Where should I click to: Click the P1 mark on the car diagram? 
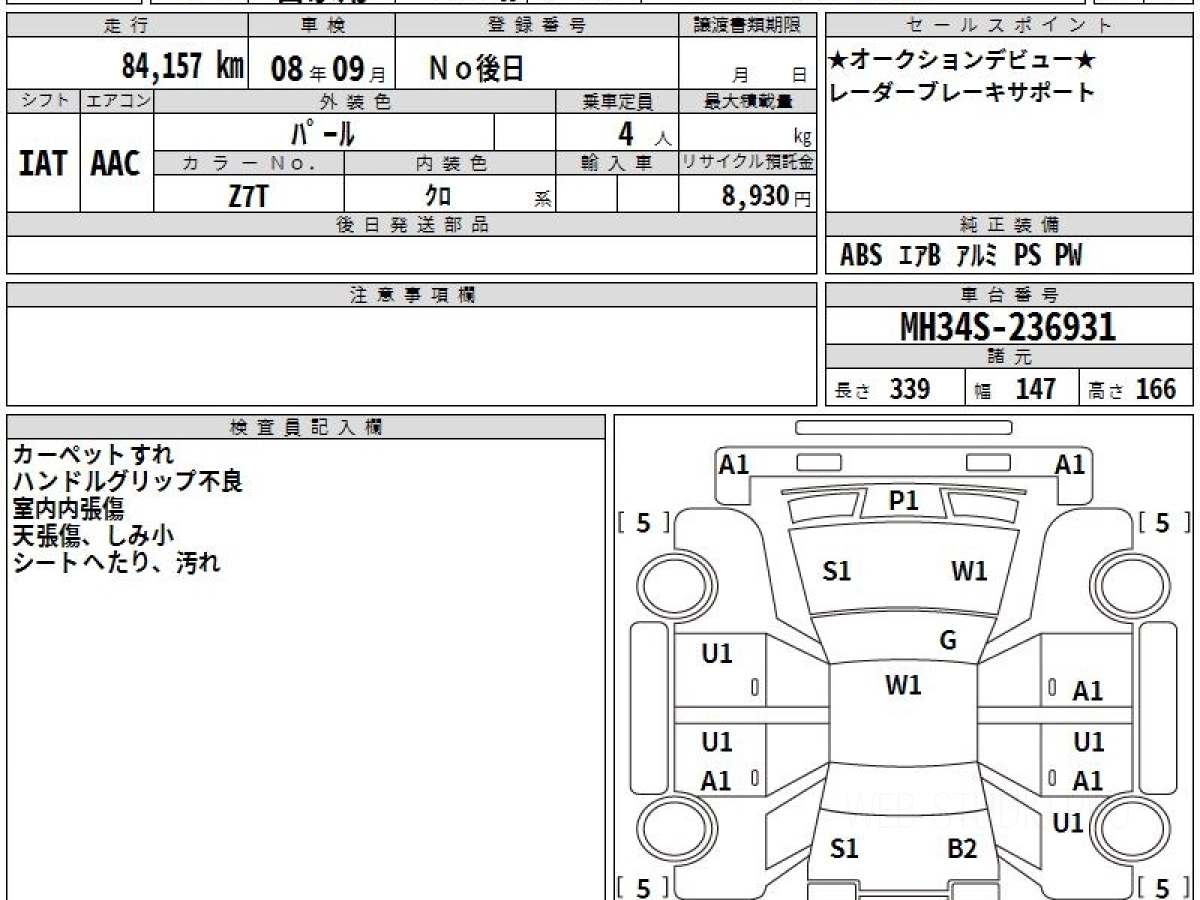[x=904, y=501]
